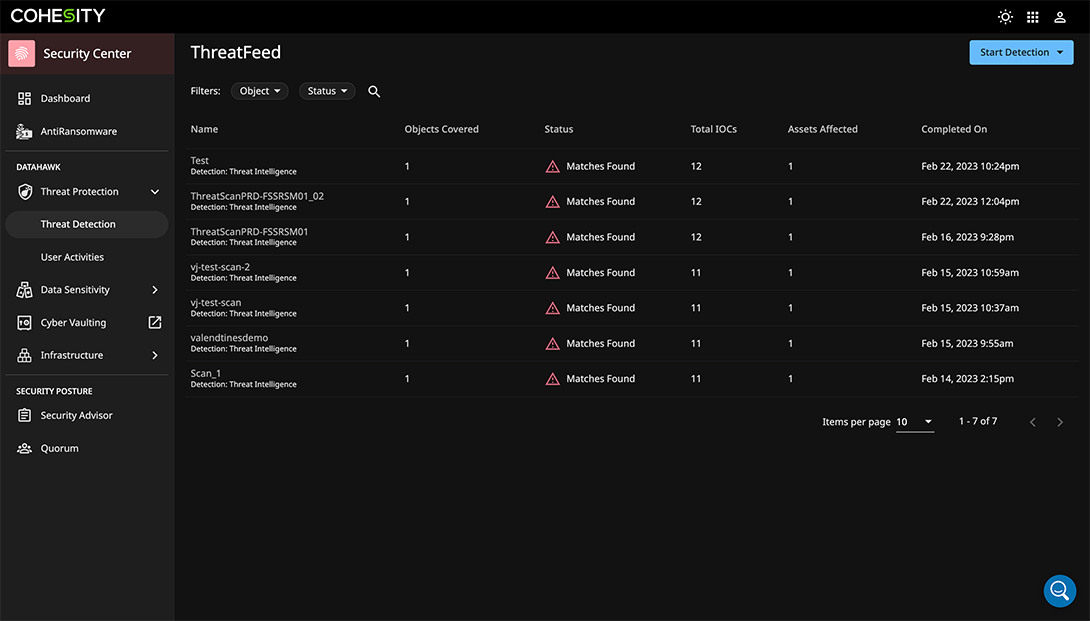Toggle the Security Center fingerprint icon

(x=21, y=51)
